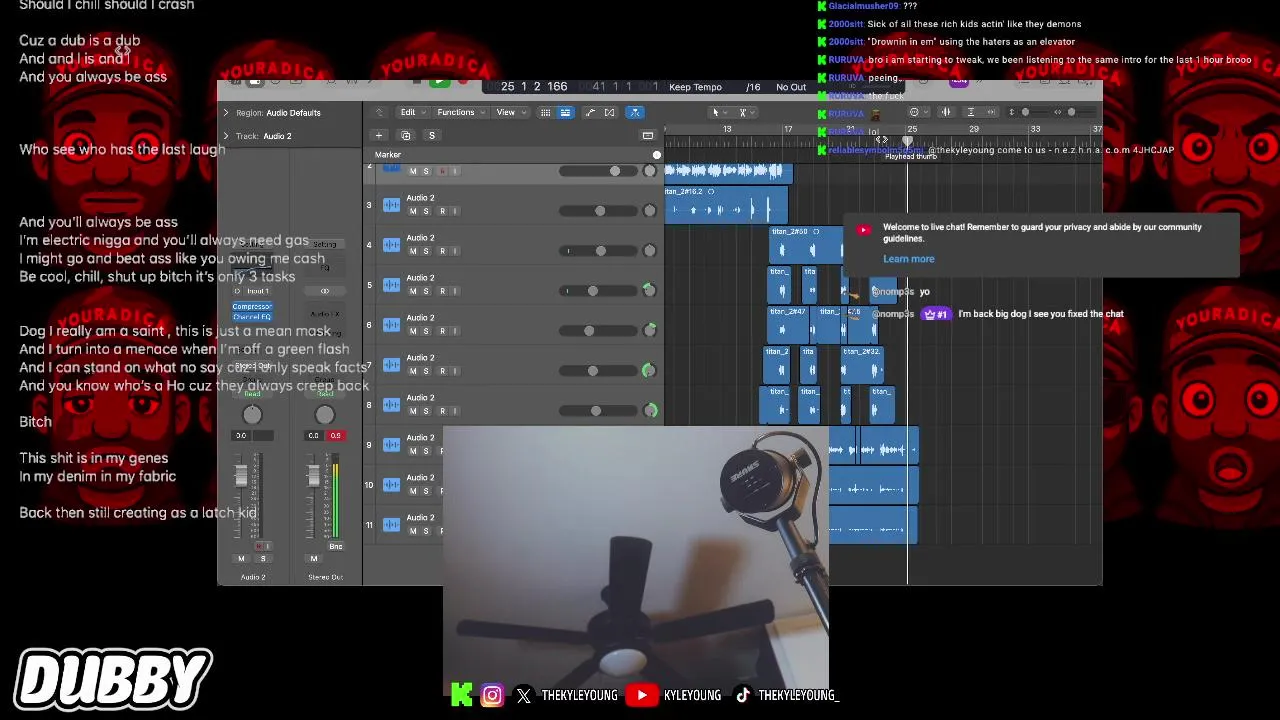
Task: Click the back arrow left of Edit
Action: [x=379, y=112]
